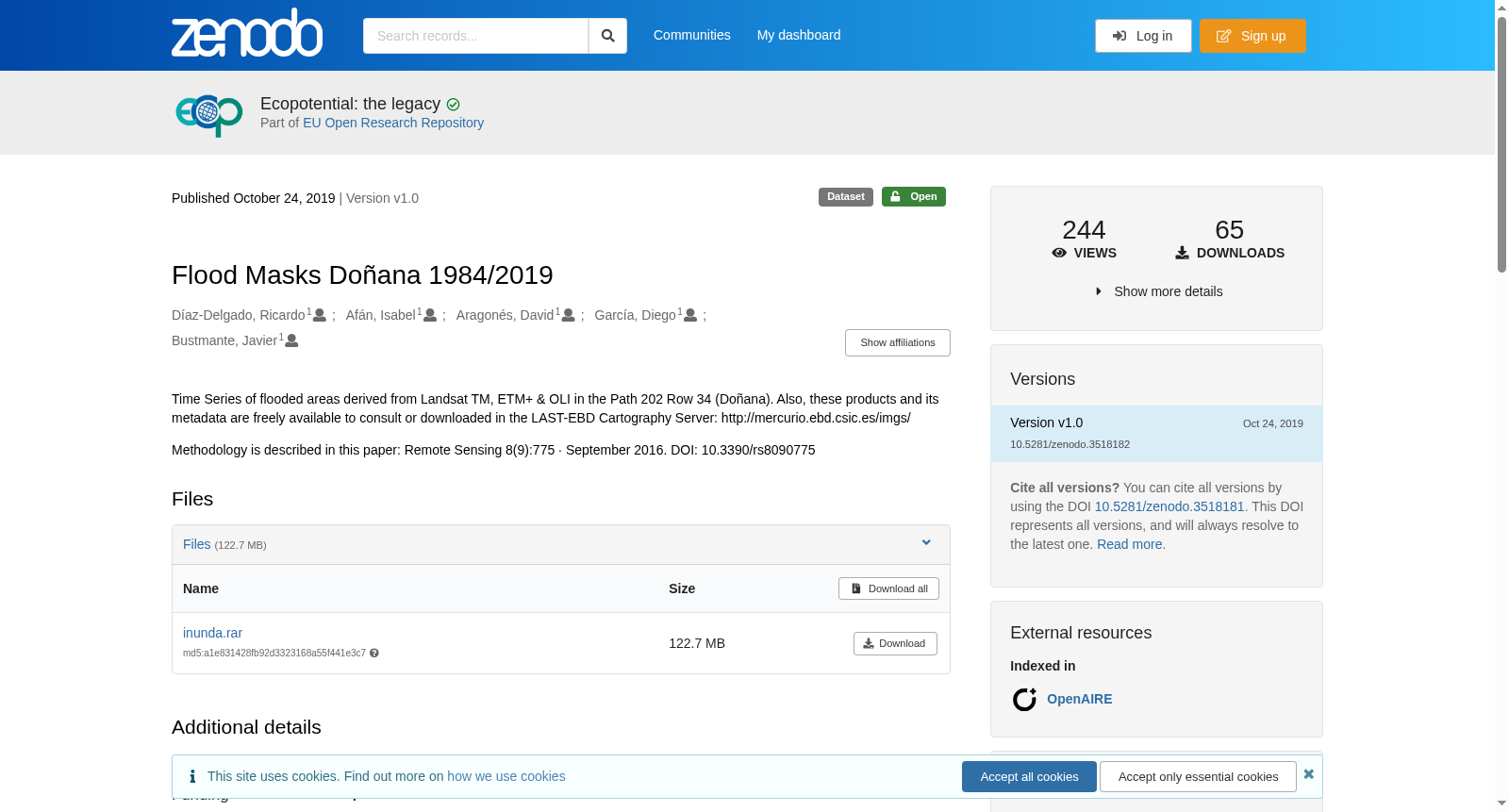Click author name Aragonés, David
1509x812 pixels.
point(505,315)
